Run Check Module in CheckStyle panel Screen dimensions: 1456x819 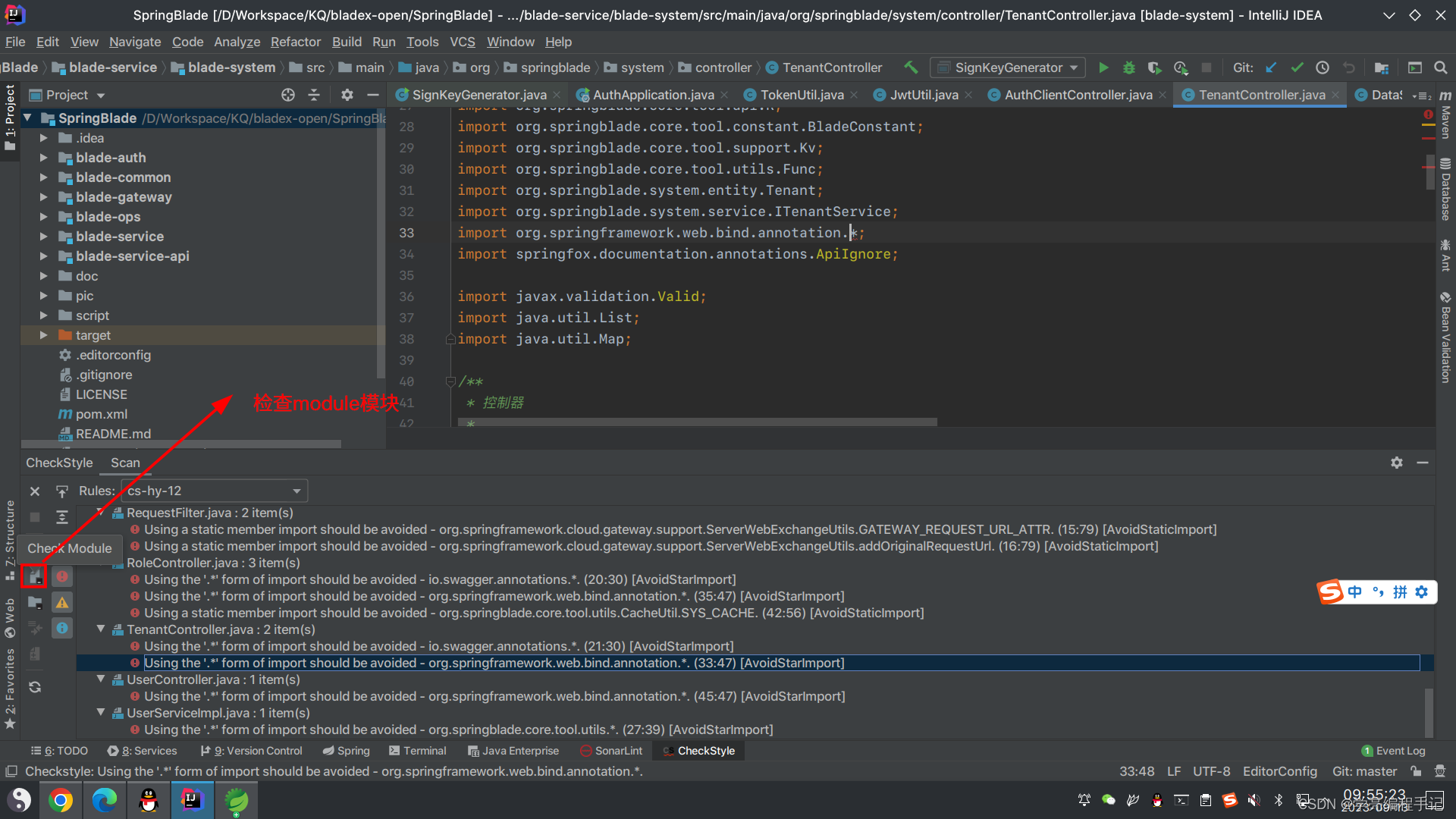point(34,577)
